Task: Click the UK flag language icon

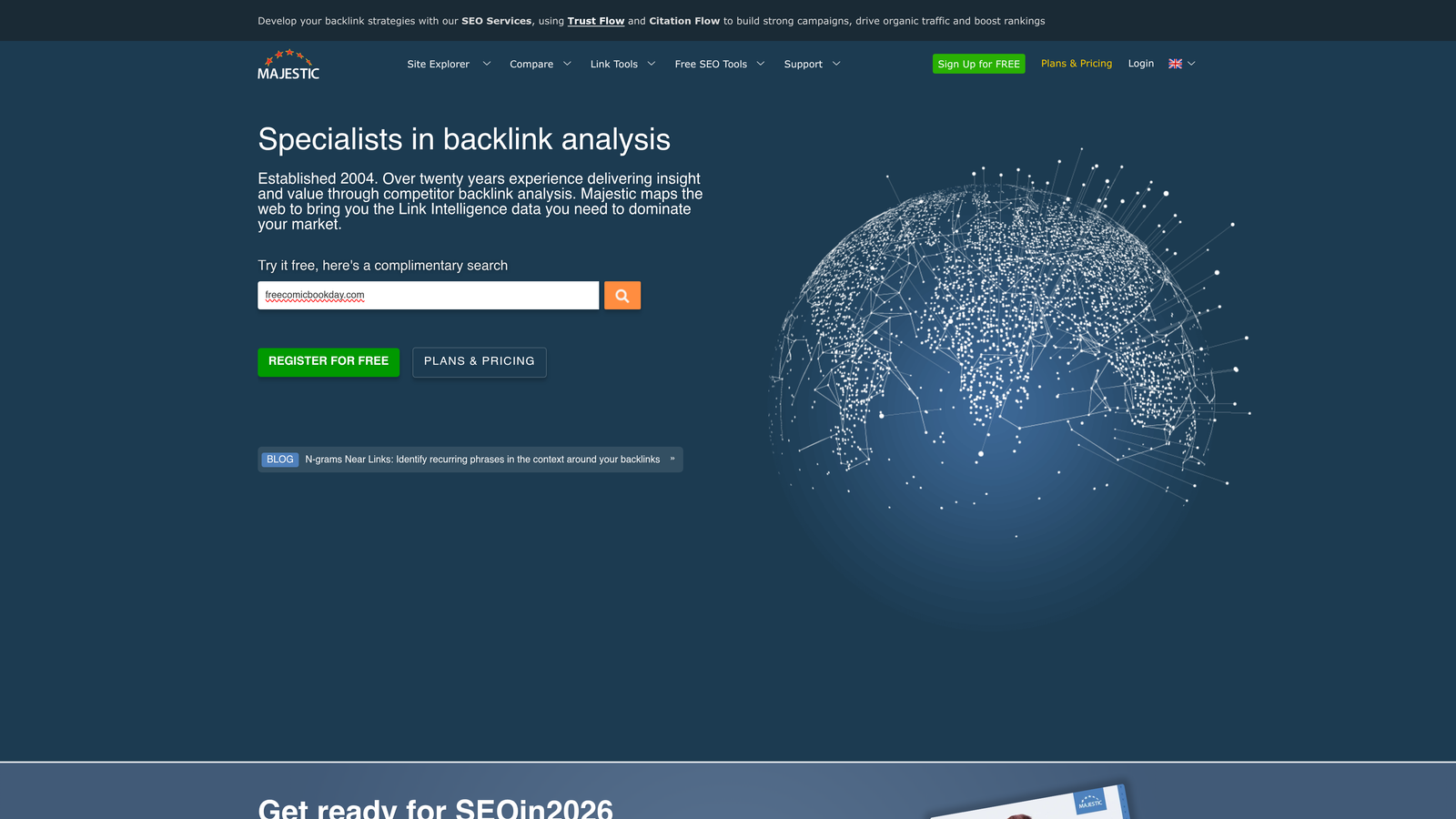Action: (1175, 64)
